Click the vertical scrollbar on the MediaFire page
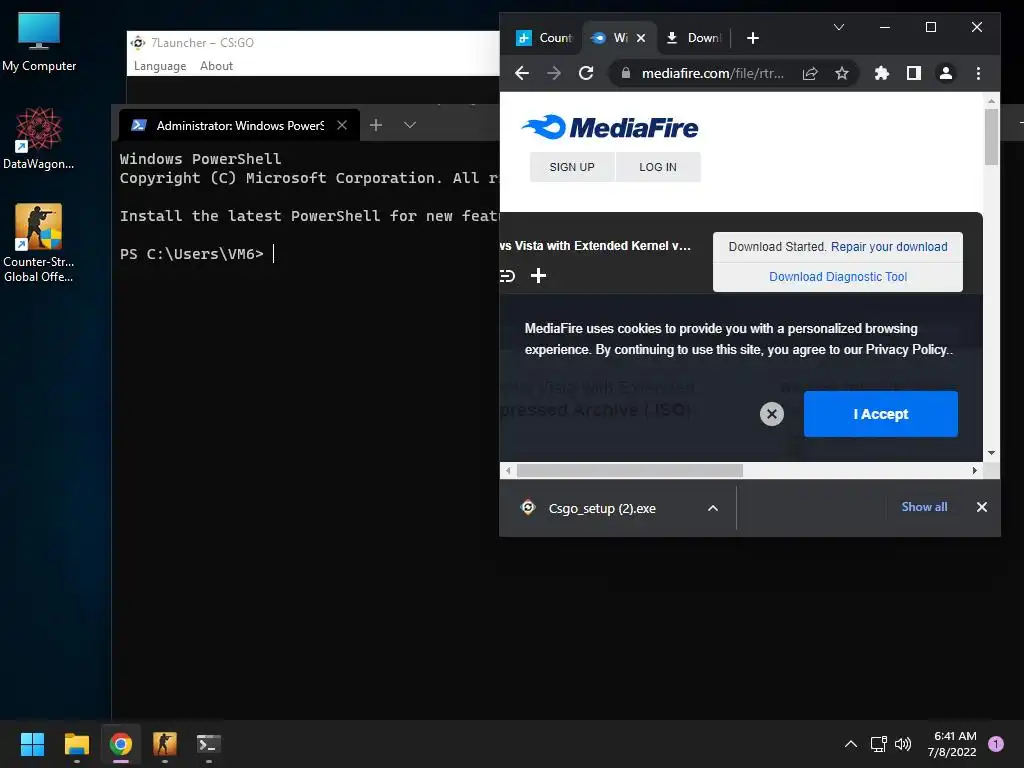1024x768 pixels. point(991,137)
